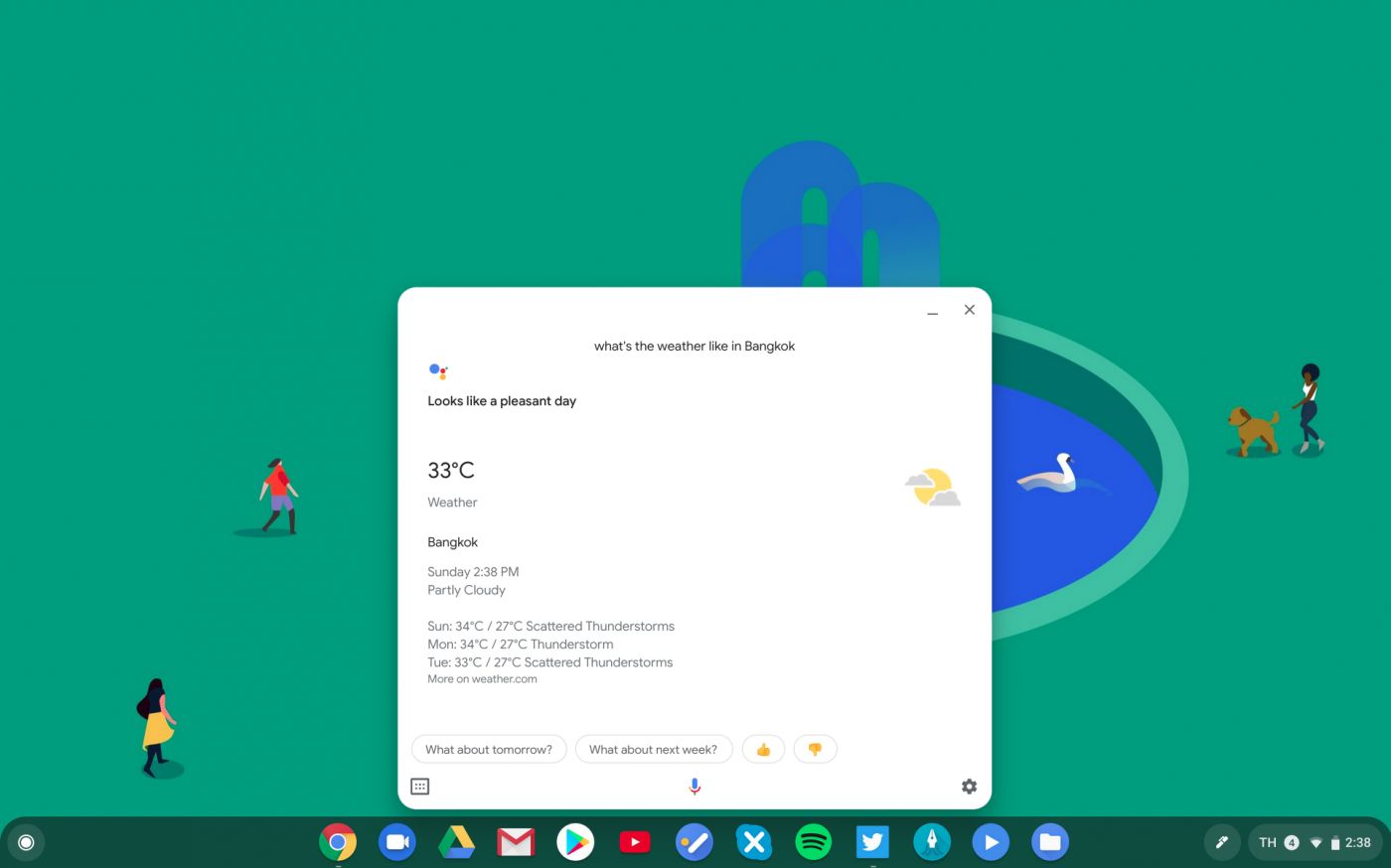This screenshot has height=868, width=1391.
Task: Launch Google Play Store
Action: tap(575, 843)
